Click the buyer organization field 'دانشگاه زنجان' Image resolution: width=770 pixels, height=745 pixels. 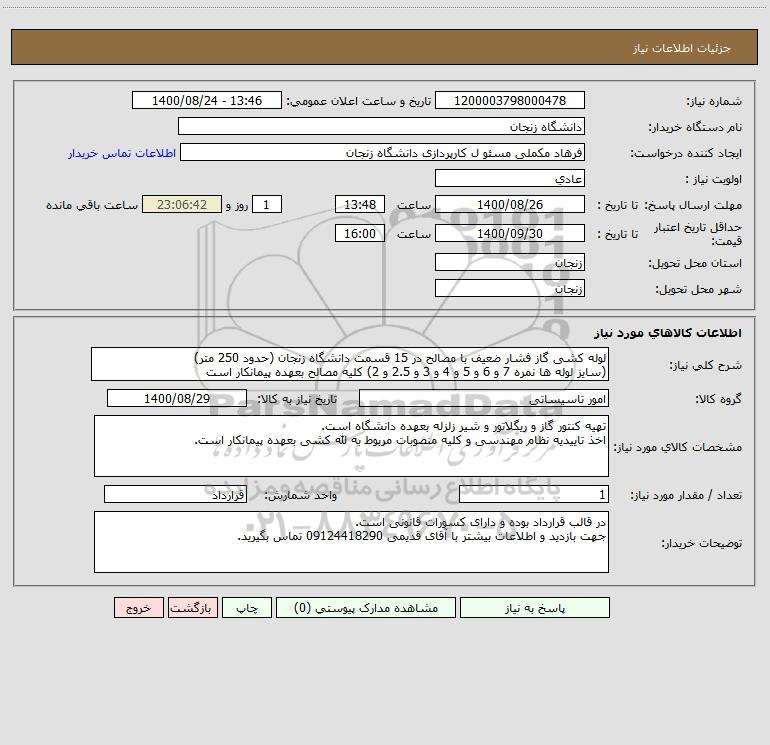(381, 126)
